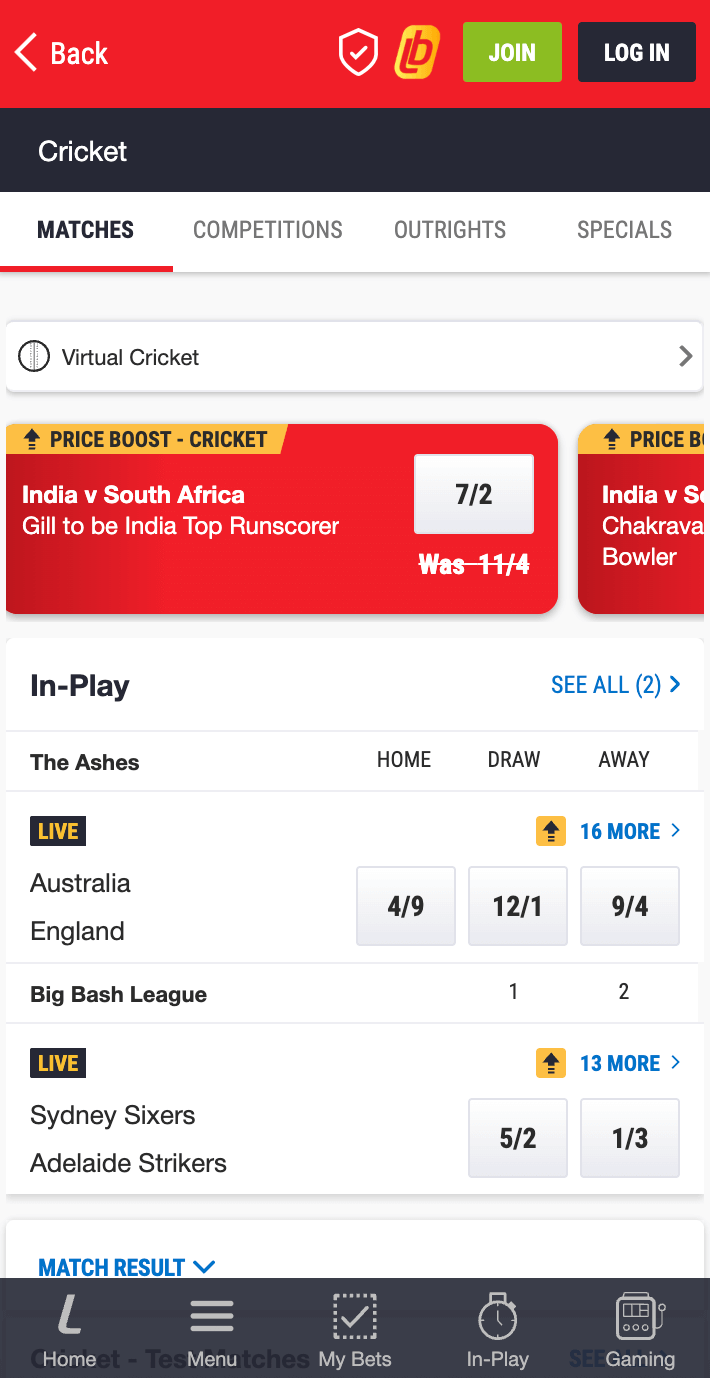Tap the shield safer gambling icon

pos(358,53)
